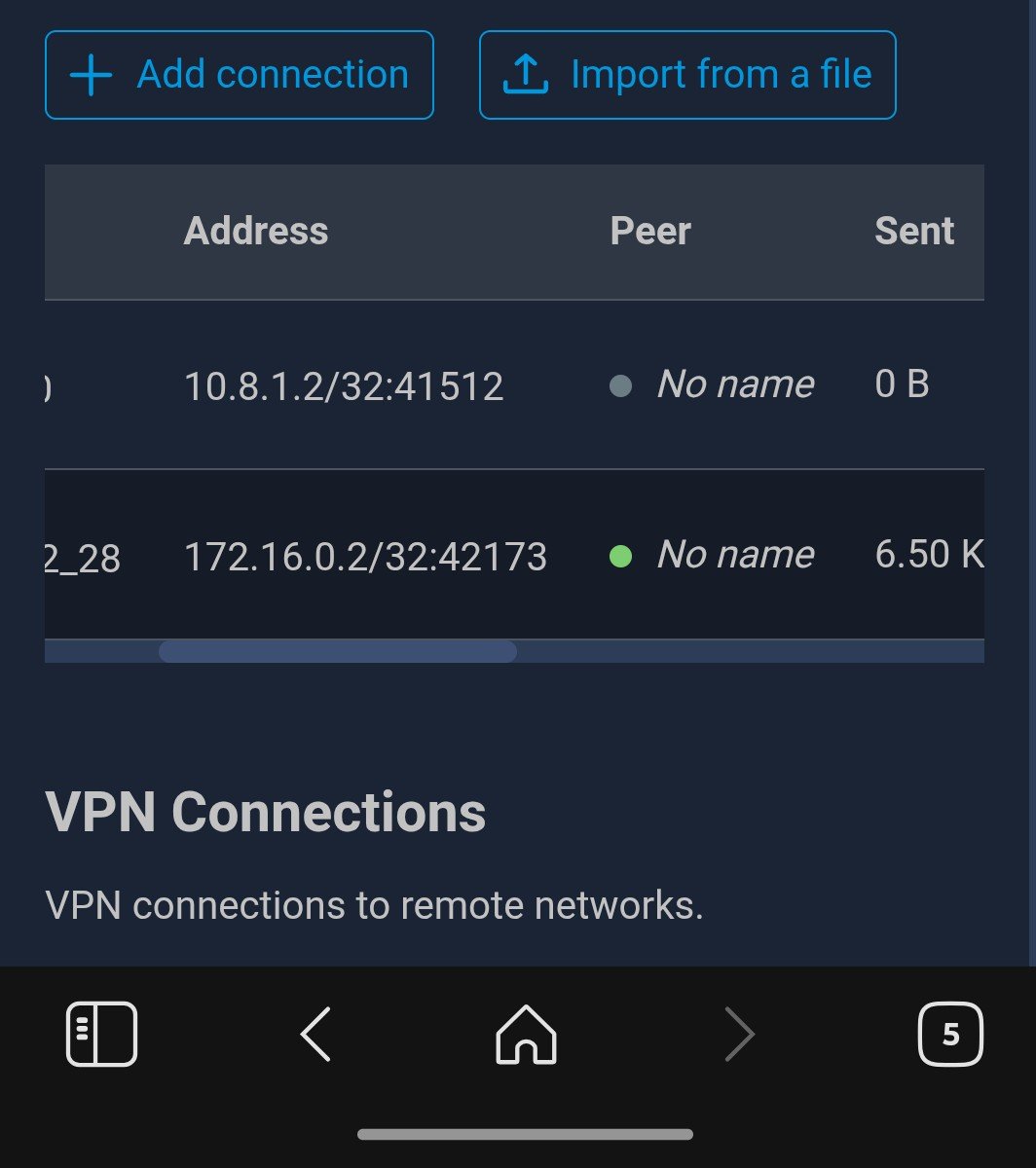Click the No name peer in the first row
The width and height of the screenshot is (1036, 1168).
click(735, 384)
